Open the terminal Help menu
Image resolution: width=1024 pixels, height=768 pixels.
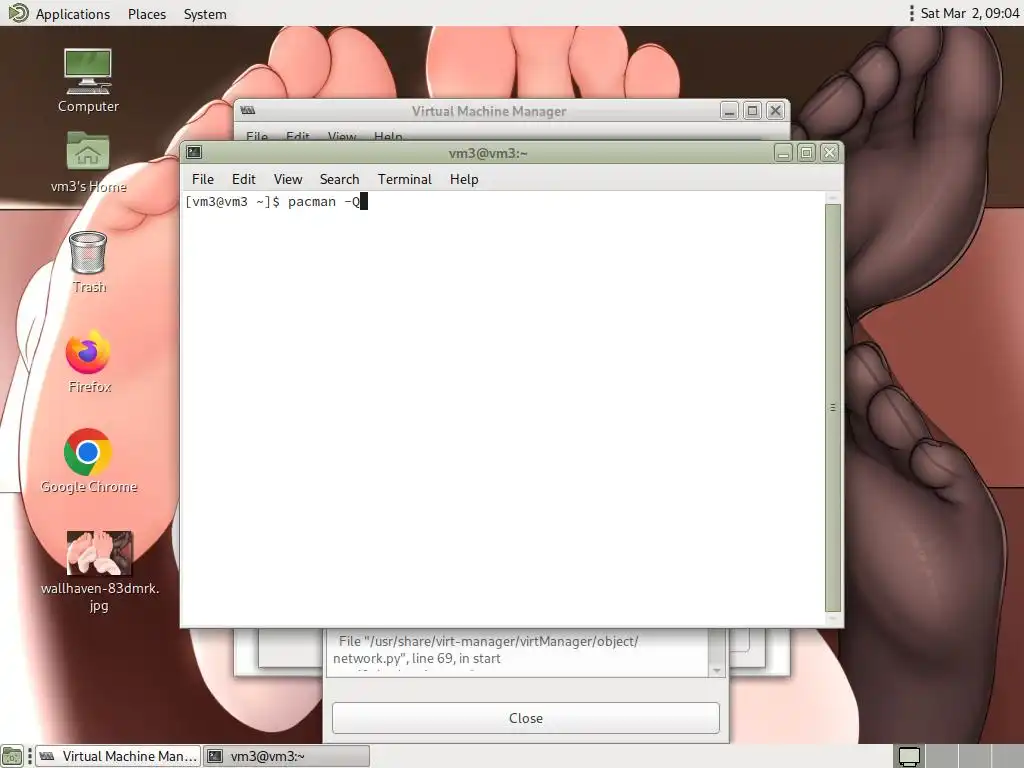[464, 179]
